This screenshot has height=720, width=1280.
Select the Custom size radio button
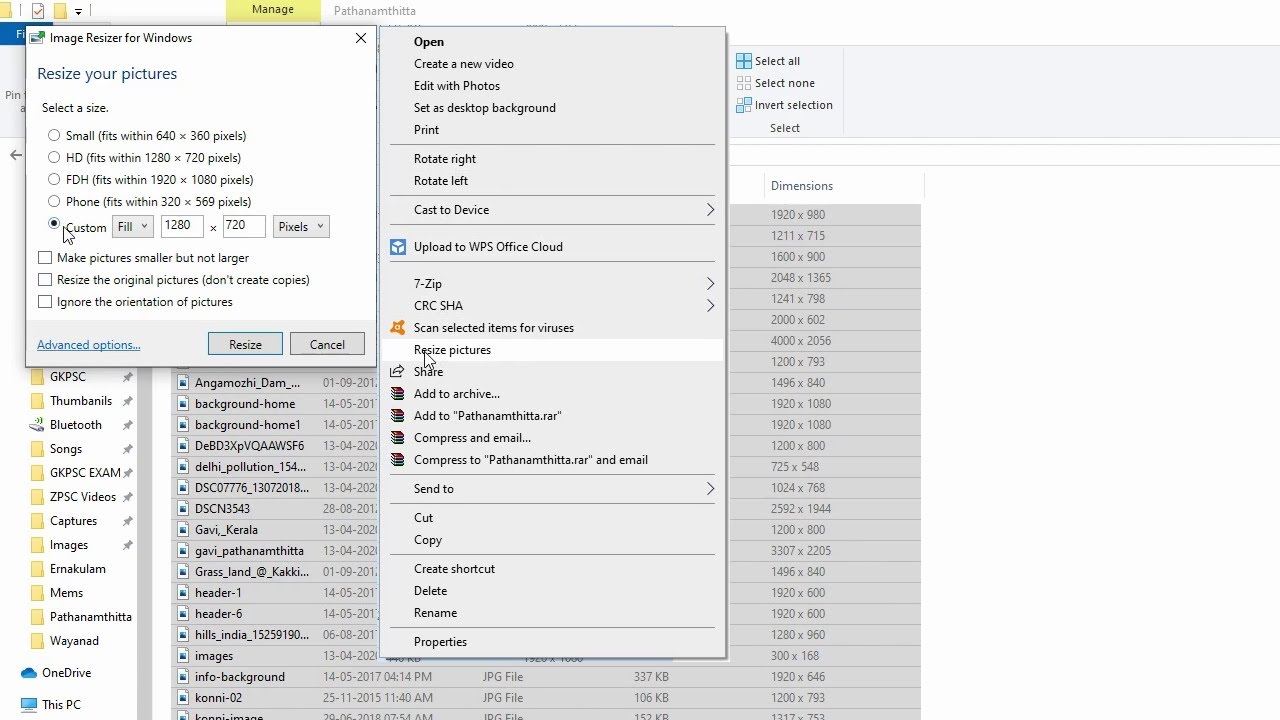click(54, 224)
